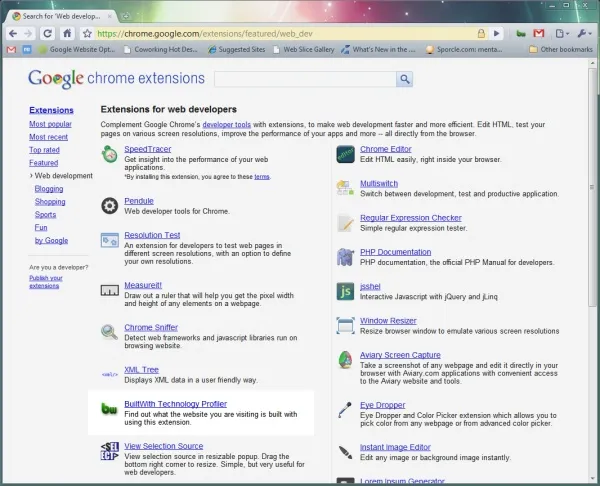This screenshot has height=486, width=600.
Task: Click the Regular Expression Checker pencil icon
Action: 346,223
